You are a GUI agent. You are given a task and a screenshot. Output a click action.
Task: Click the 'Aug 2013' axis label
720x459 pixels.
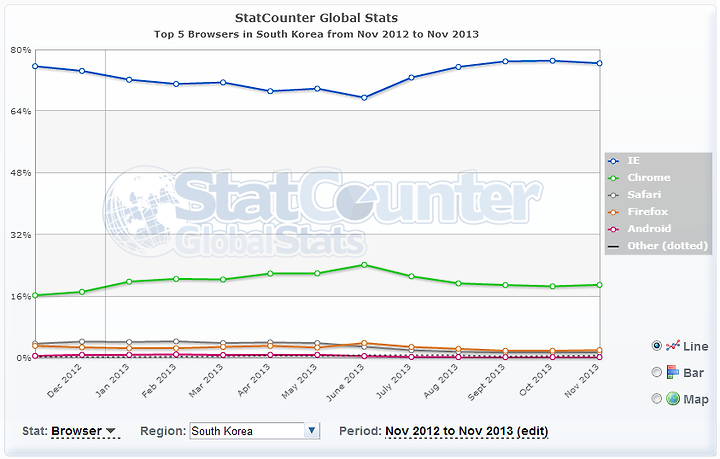[441, 381]
